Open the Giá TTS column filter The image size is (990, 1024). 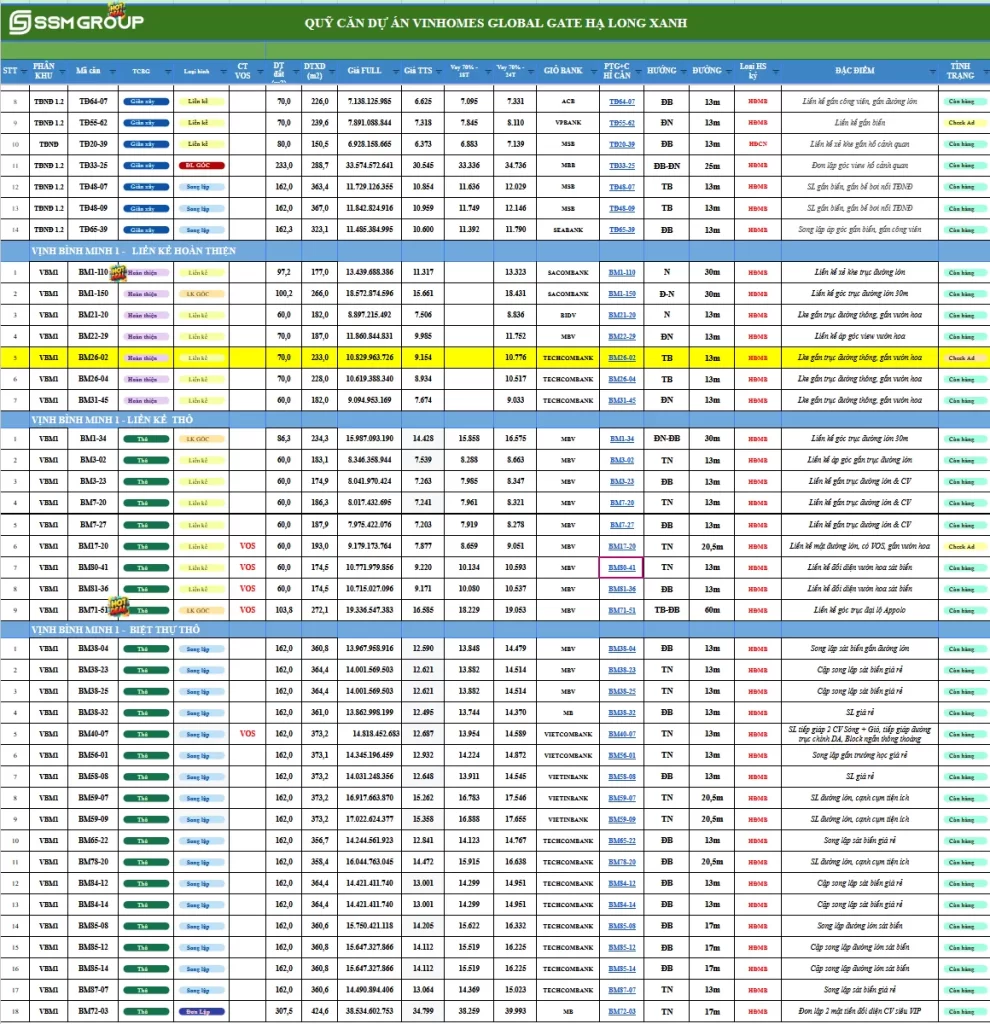(438, 71)
